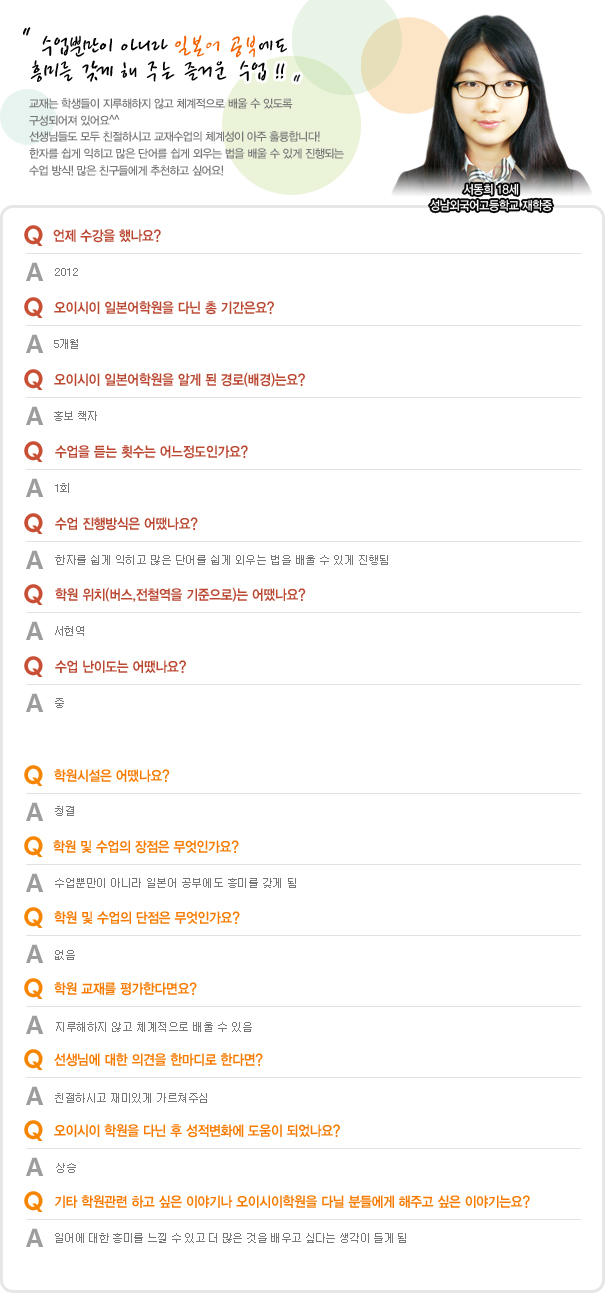Click the A icon next to '서현역'
Screen dimensions: 605x1293
(34, 631)
